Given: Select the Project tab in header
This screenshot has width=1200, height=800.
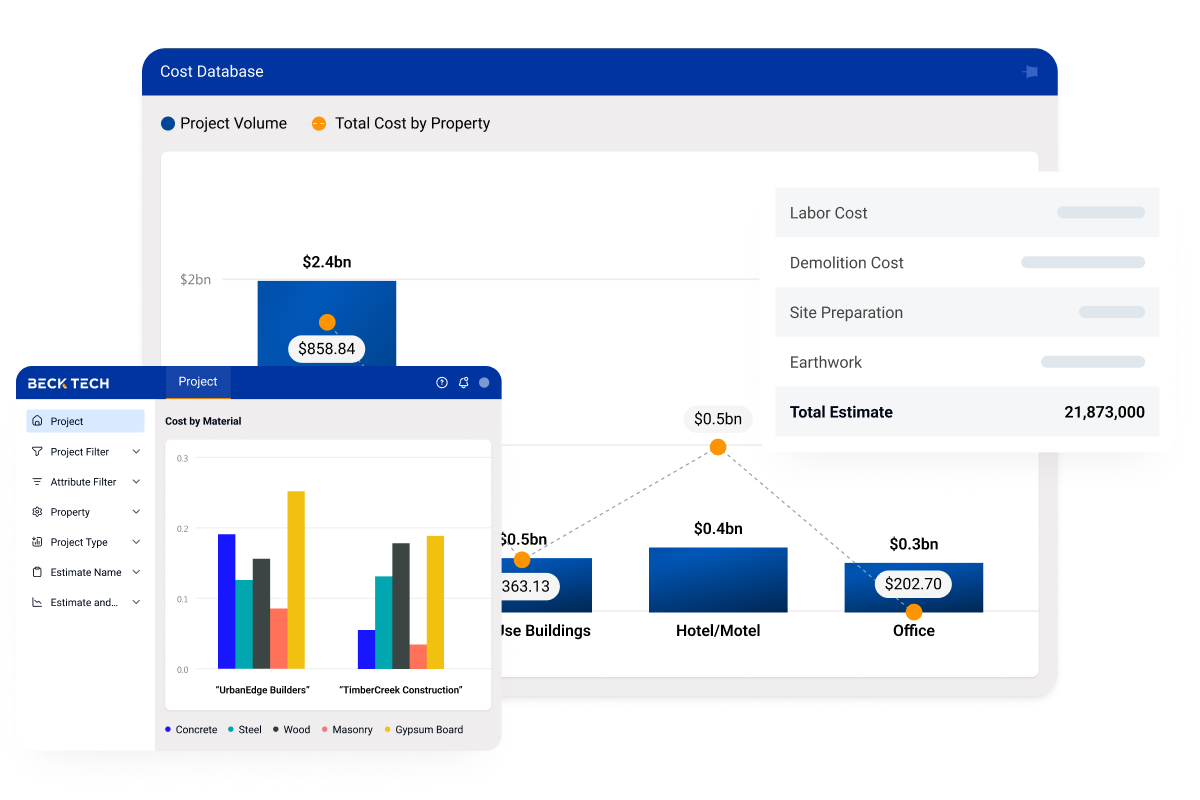Looking at the screenshot, I should click(x=198, y=382).
